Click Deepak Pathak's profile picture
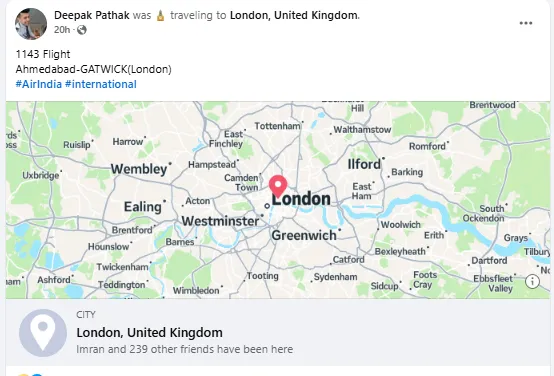Screen dimensions: 554x376 [31, 24]
